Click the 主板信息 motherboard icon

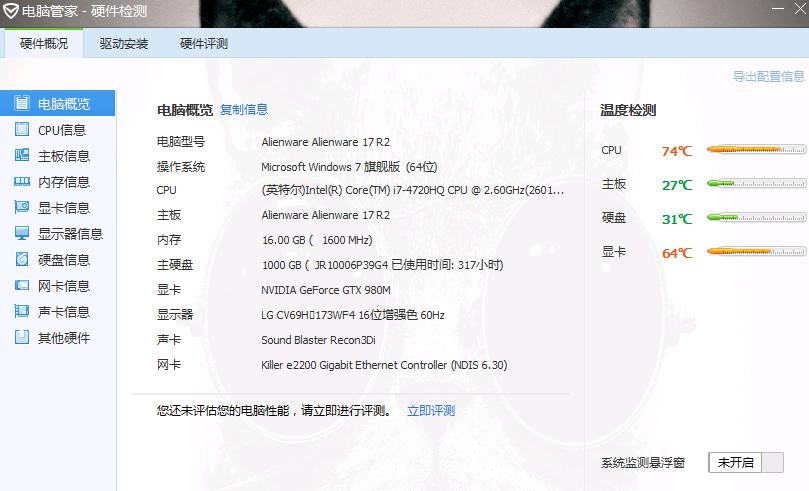pos(22,155)
